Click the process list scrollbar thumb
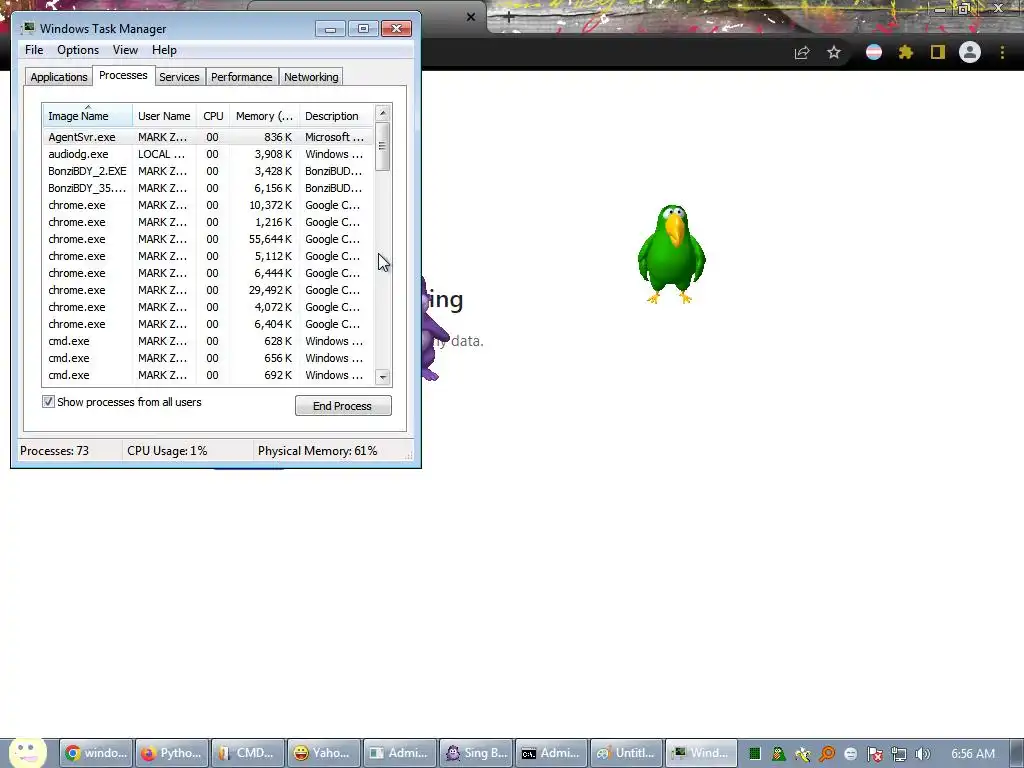 pos(383,147)
